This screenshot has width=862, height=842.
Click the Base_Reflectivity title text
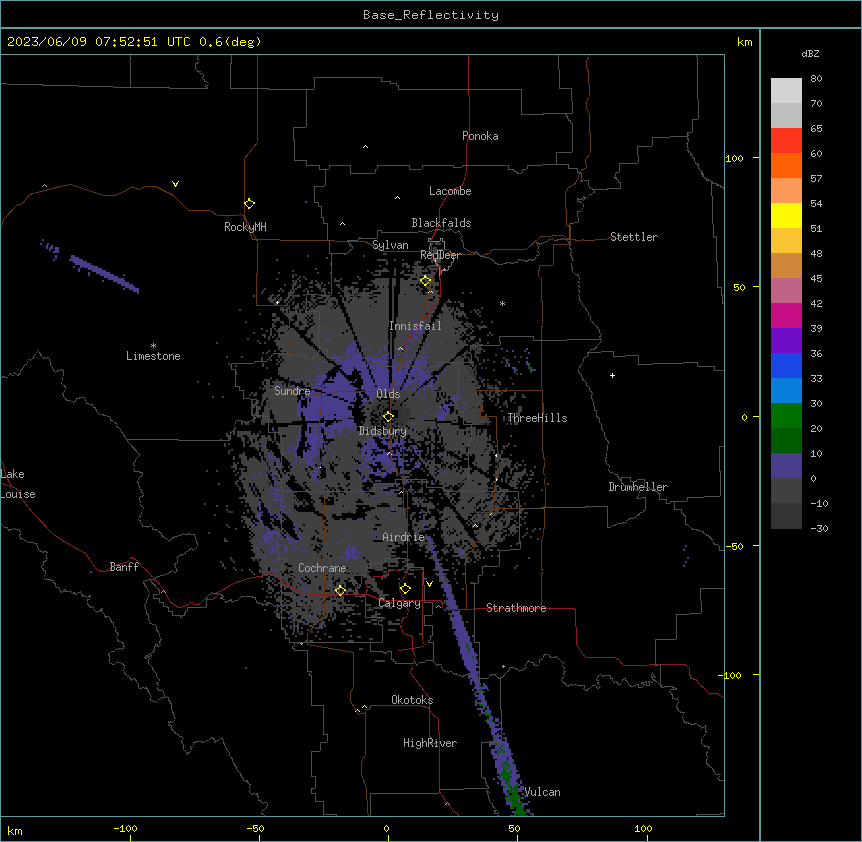tap(431, 15)
